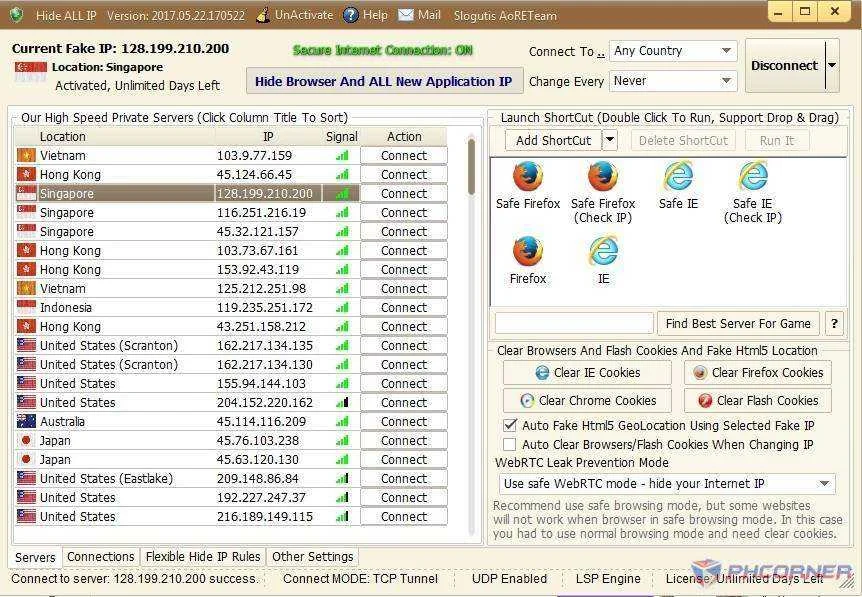Connect to United States (Eastlake) server
Image resolution: width=862 pixels, height=597 pixels.
coord(404,478)
